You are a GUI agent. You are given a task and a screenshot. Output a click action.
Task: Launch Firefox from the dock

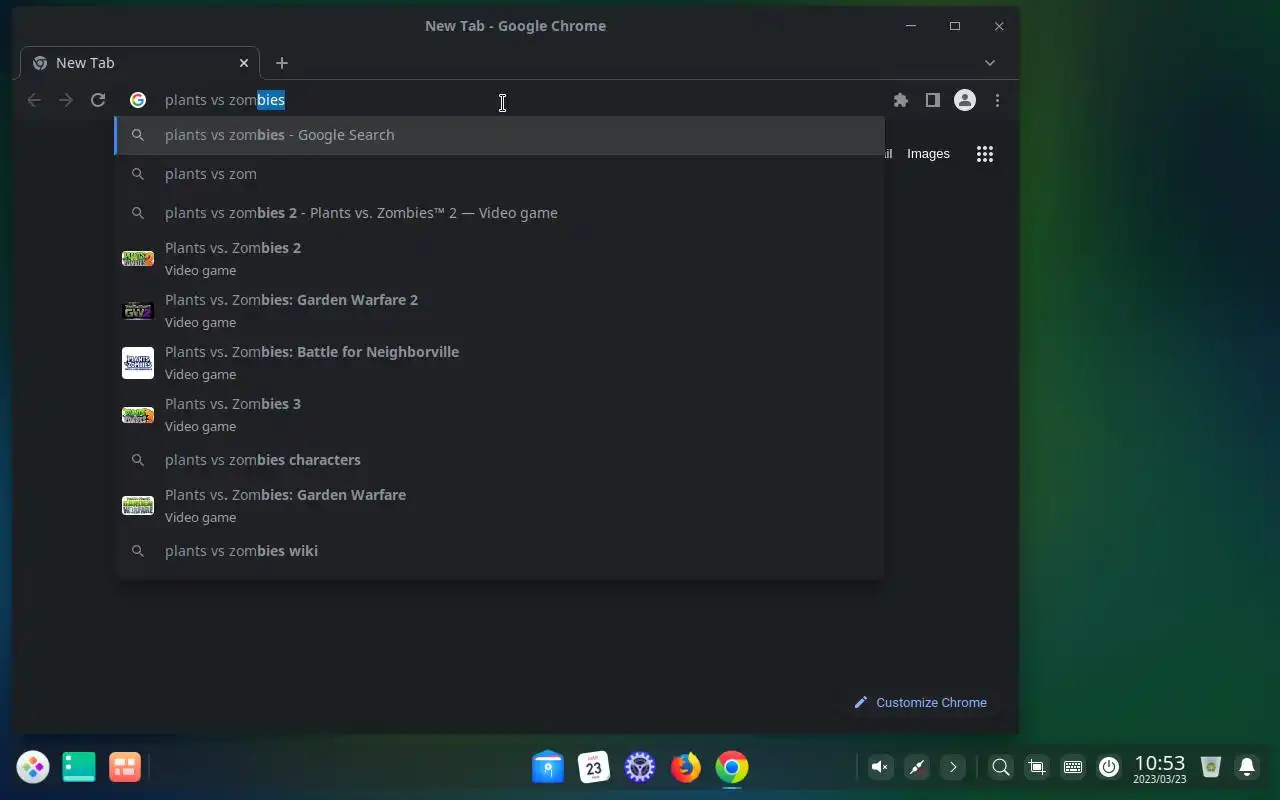pos(686,767)
